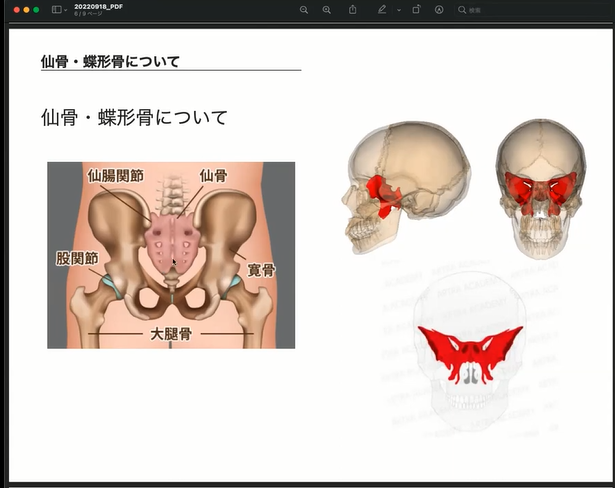Select the highlight pen tool
This screenshot has height=488, width=615.
click(x=382, y=9)
